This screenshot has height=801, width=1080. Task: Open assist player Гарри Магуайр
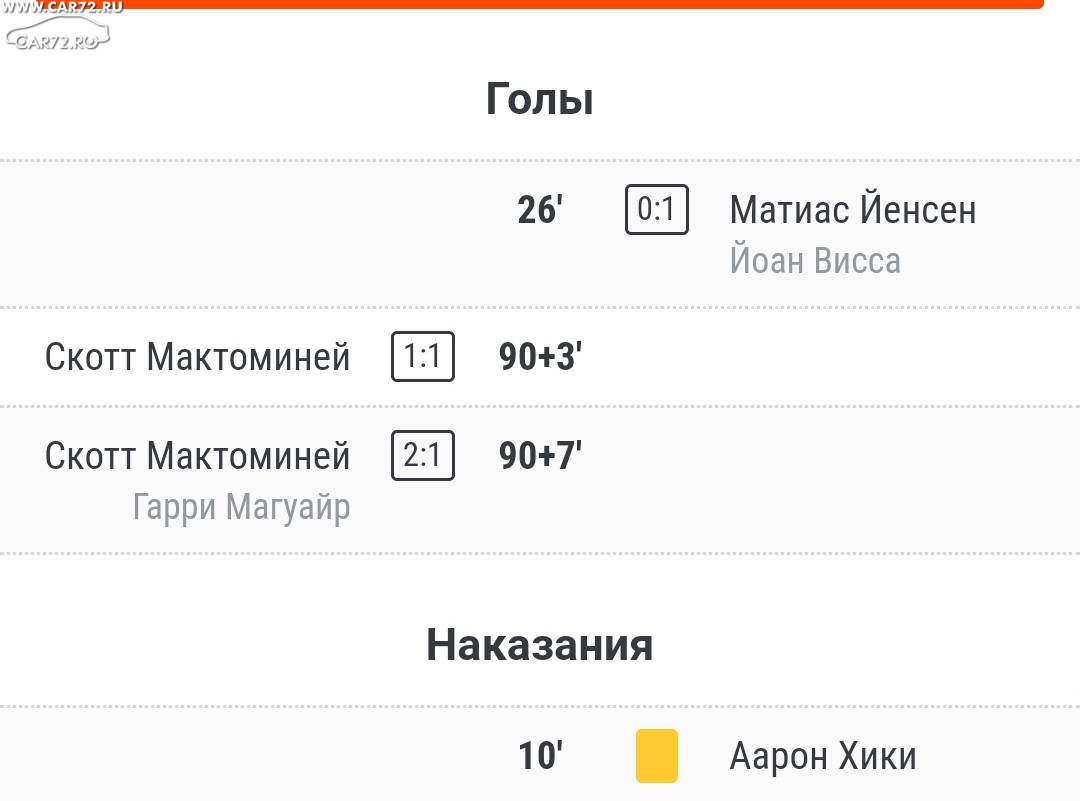[x=242, y=508]
